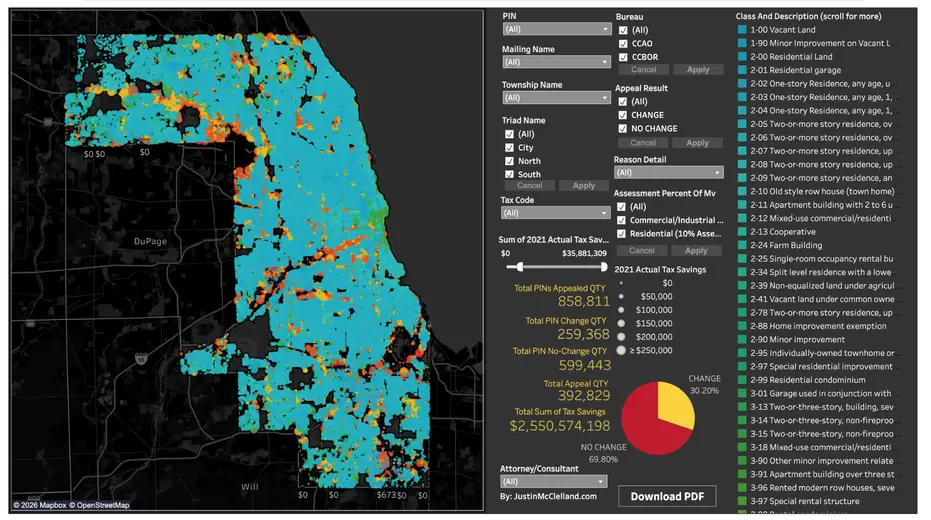Select the 2-00 Residential Land swatch
This screenshot has width=931, height=520.
point(742,56)
